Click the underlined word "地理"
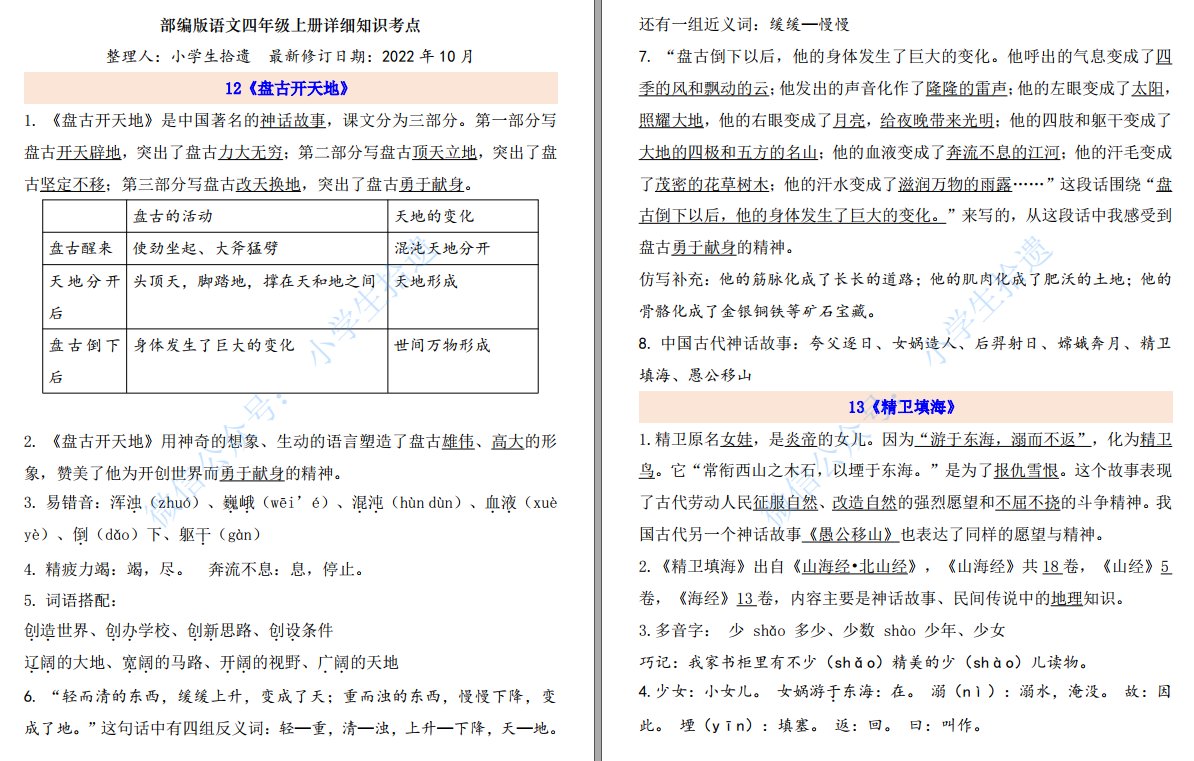The width and height of the screenshot is (1194, 761). tap(1066, 599)
